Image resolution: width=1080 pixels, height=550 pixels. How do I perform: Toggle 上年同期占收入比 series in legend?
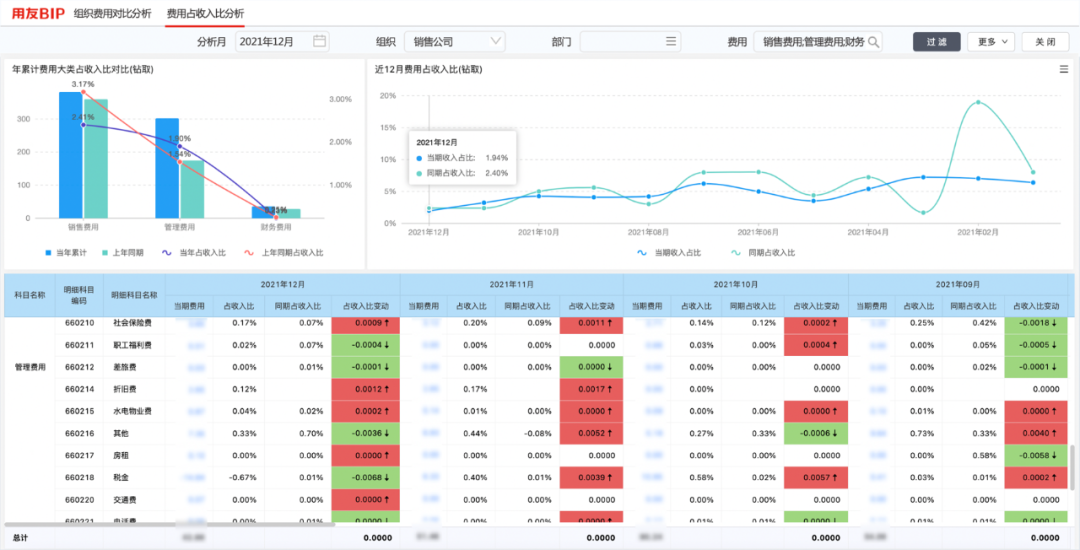pyautogui.click(x=249, y=253)
